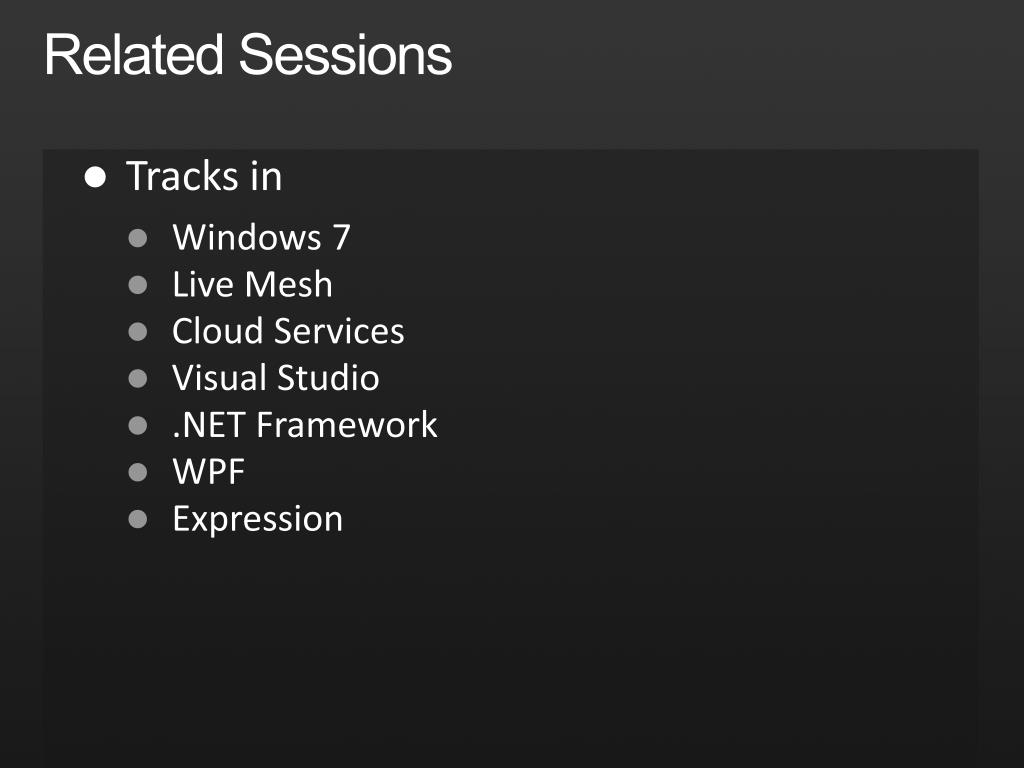Click the gray bullet next to Windows 7
The image size is (1024, 768).
pyautogui.click(x=138, y=238)
